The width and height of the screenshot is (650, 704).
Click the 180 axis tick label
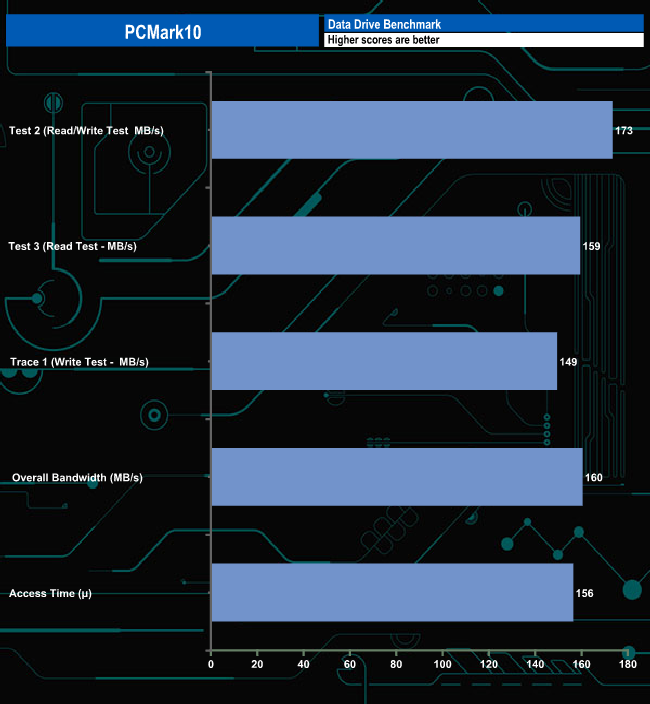pyautogui.click(x=628, y=664)
